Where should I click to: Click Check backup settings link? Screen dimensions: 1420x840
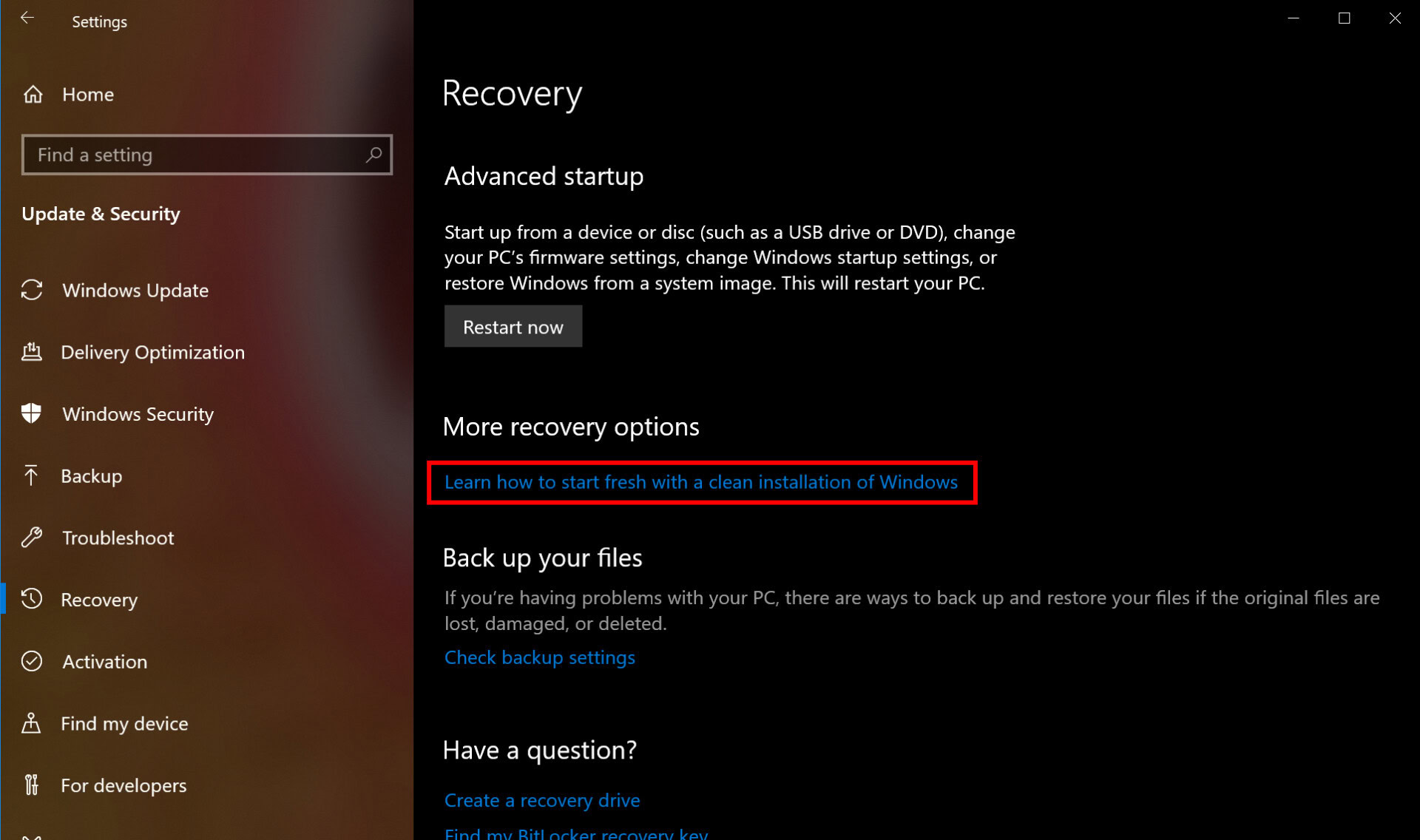tap(539, 657)
